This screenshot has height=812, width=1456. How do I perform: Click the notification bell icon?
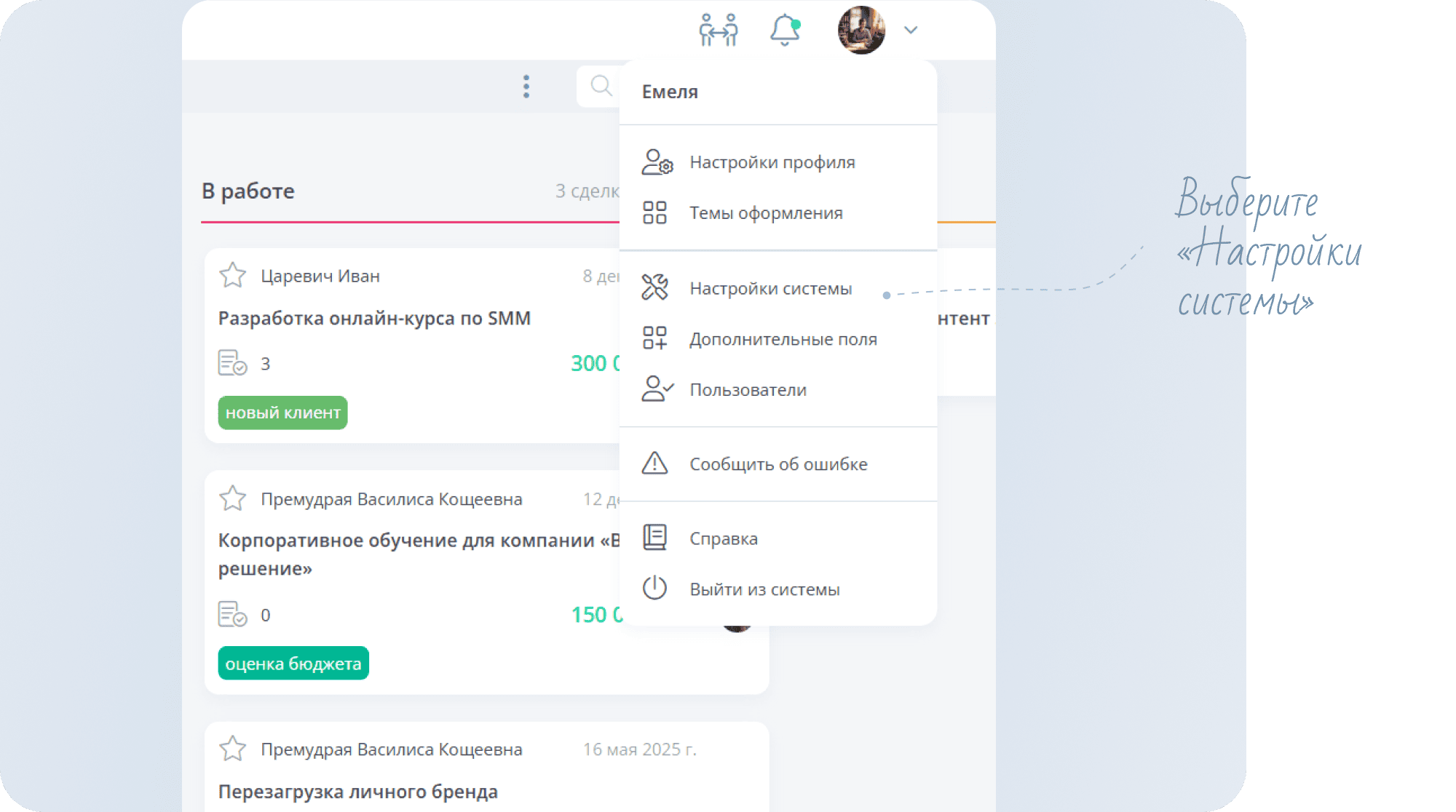coord(785,31)
